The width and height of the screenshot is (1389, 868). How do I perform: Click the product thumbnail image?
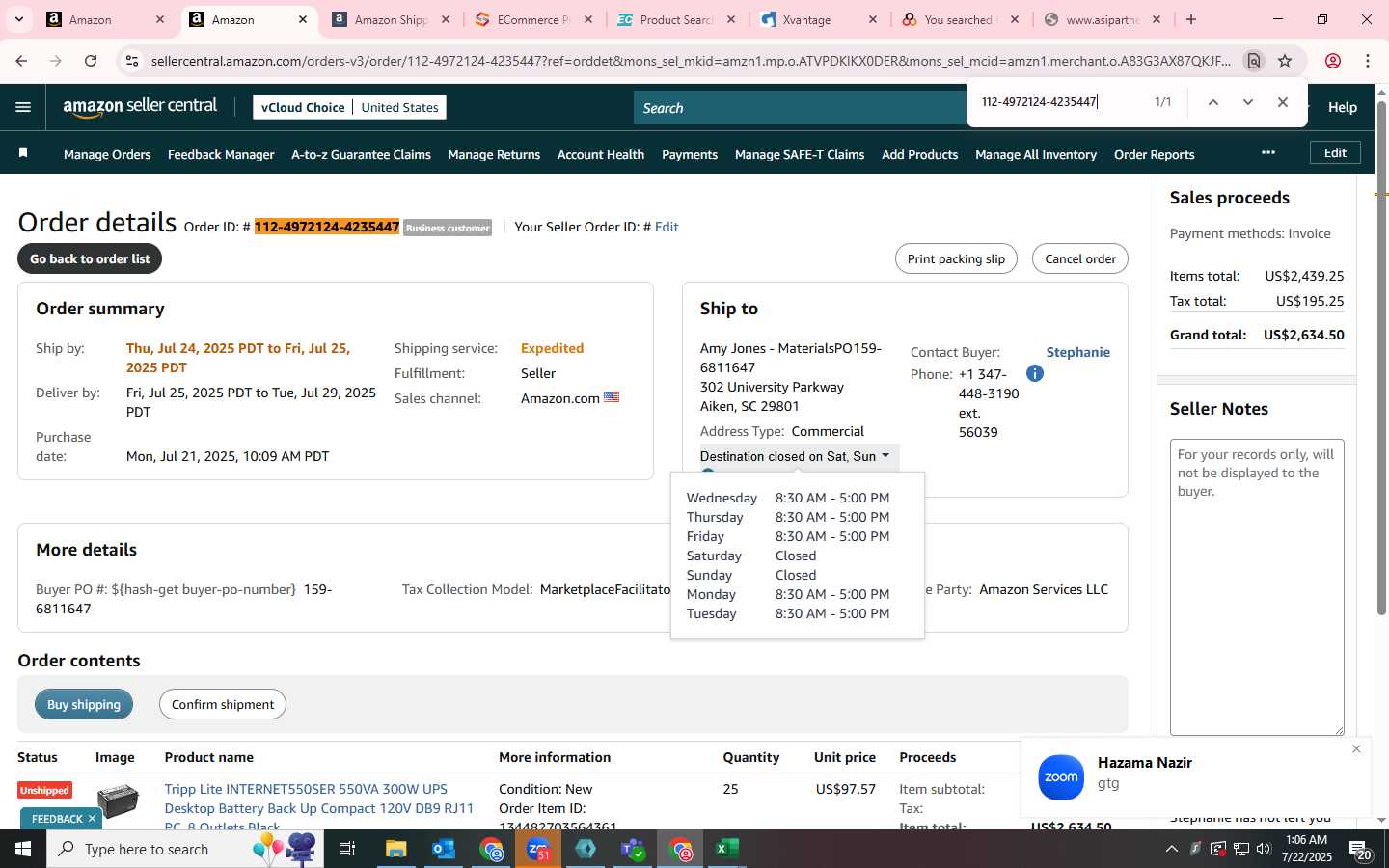pyautogui.click(x=118, y=800)
